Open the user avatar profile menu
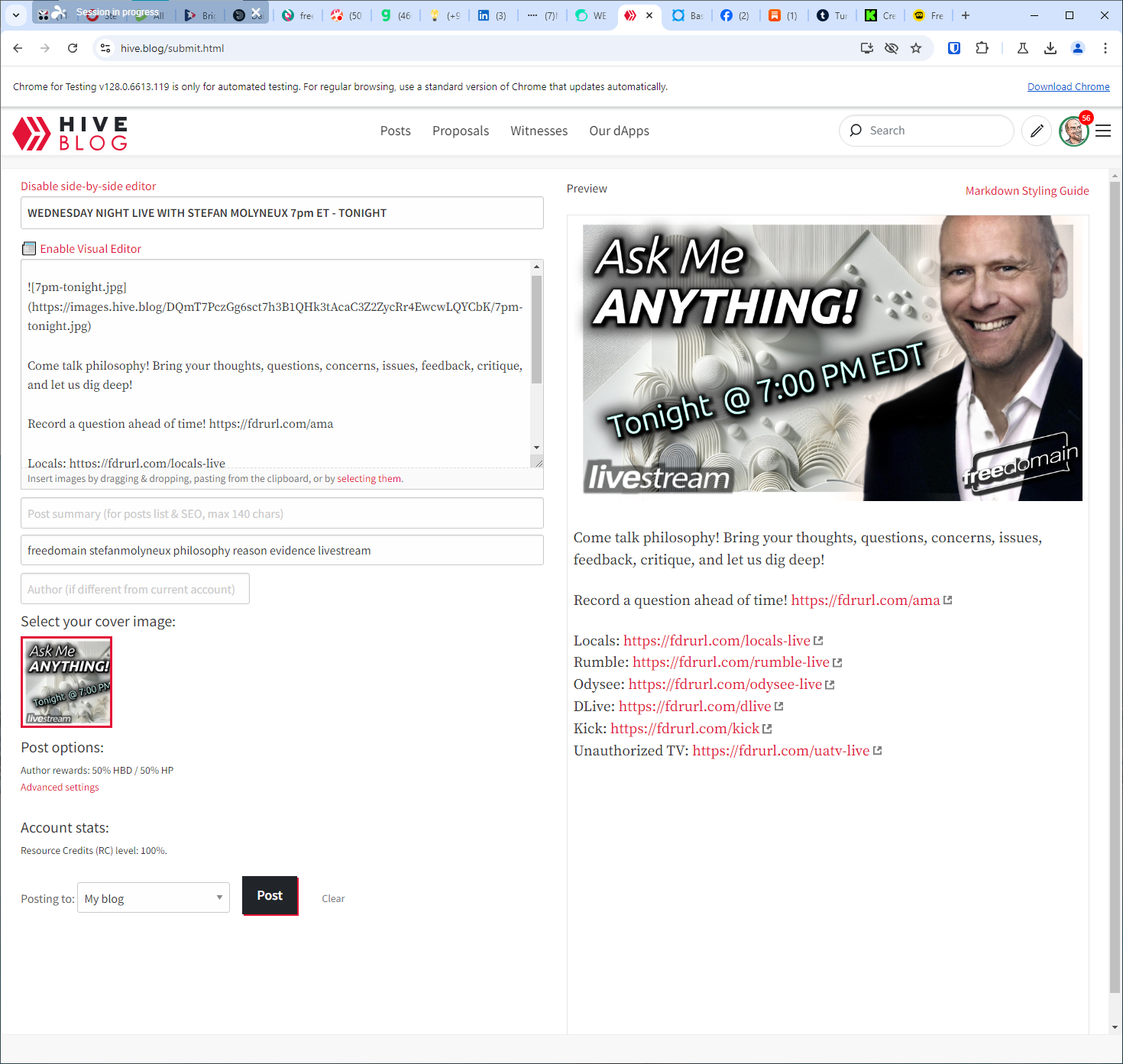This screenshot has height=1064, width=1123. click(1073, 131)
